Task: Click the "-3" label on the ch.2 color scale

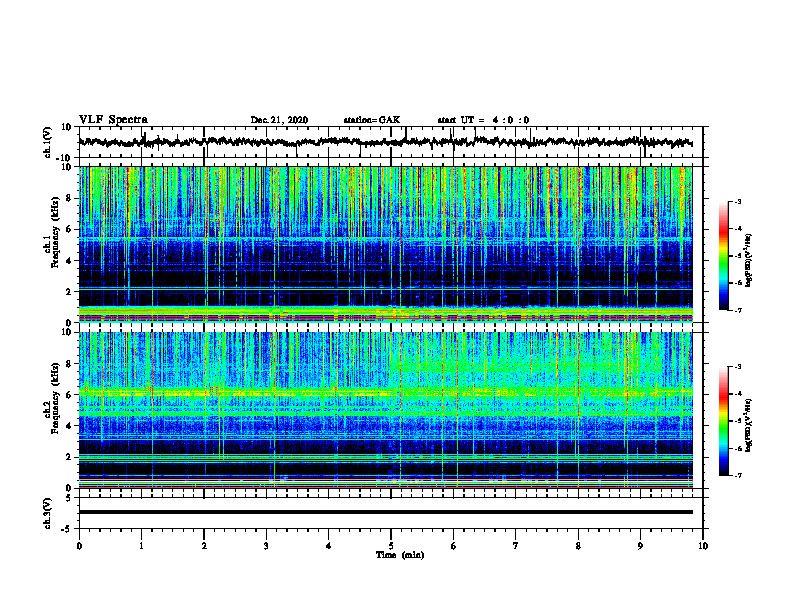Action: [x=737, y=367]
